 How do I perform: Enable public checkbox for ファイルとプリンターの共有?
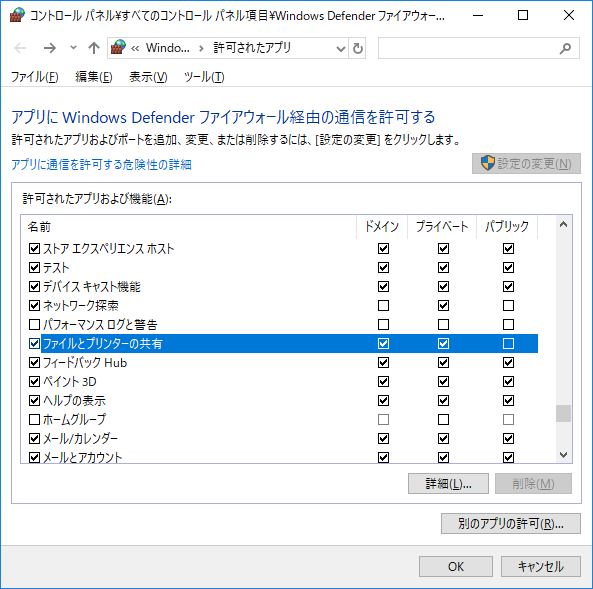point(508,343)
